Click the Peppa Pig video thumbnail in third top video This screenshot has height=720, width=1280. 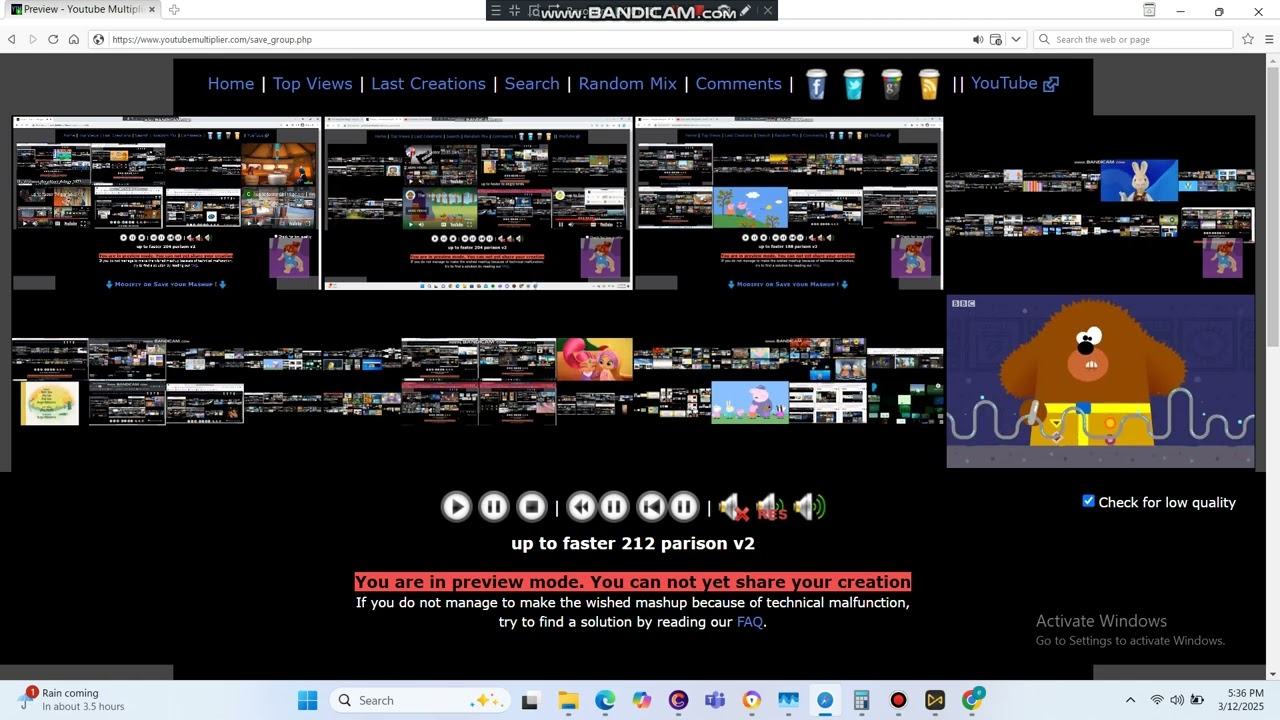click(x=750, y=207)
